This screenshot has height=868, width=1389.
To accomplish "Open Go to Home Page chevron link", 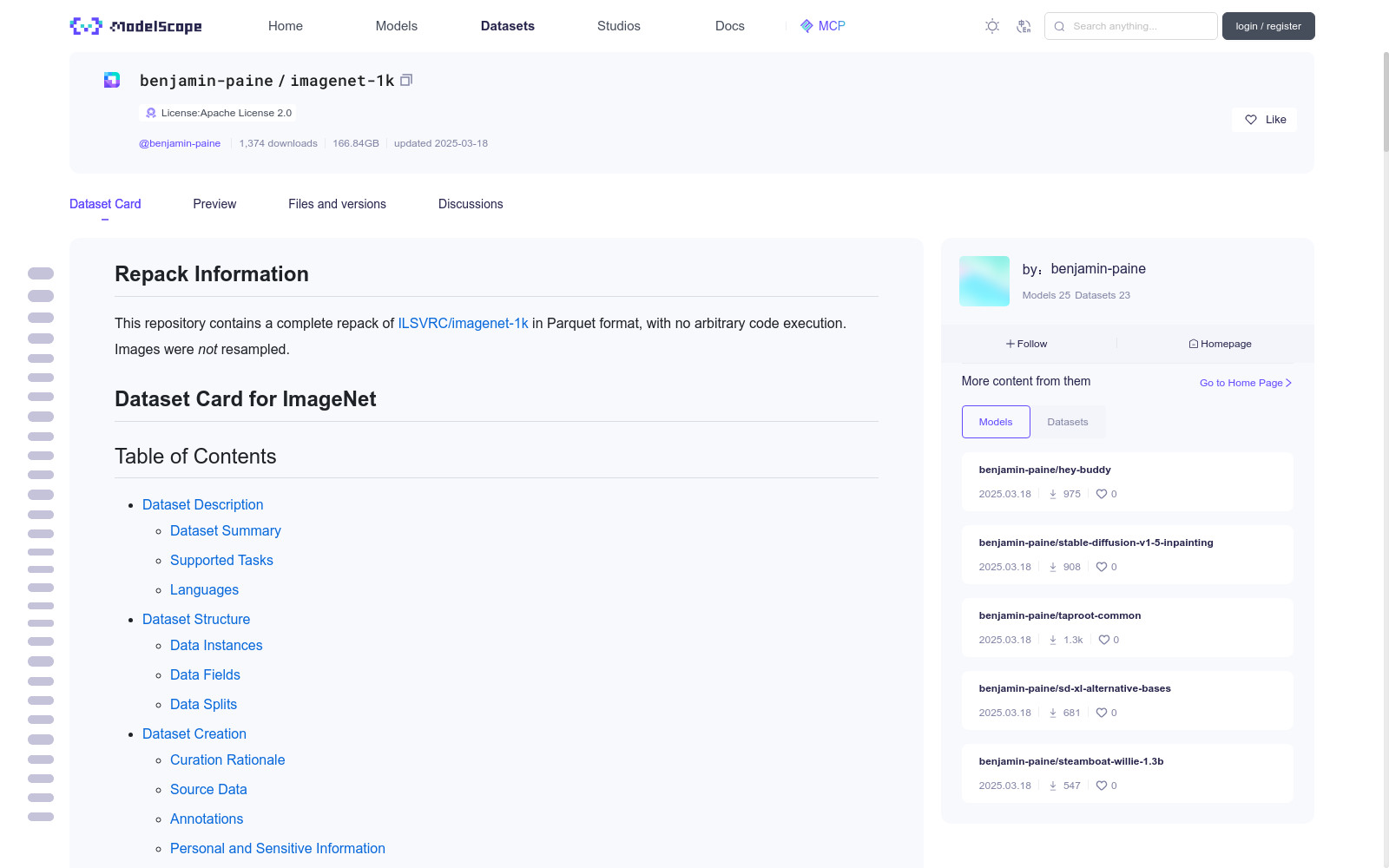I will 1245,383.
